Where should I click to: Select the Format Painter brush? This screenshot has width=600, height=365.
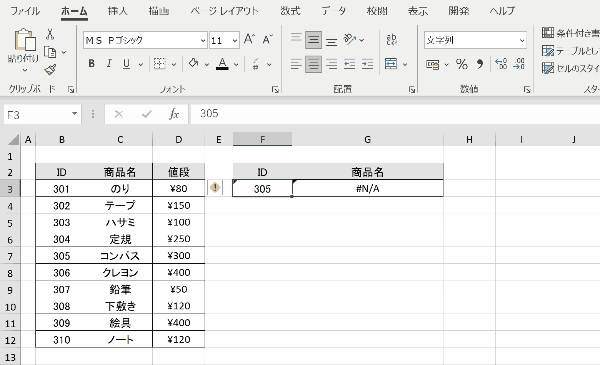50,69
